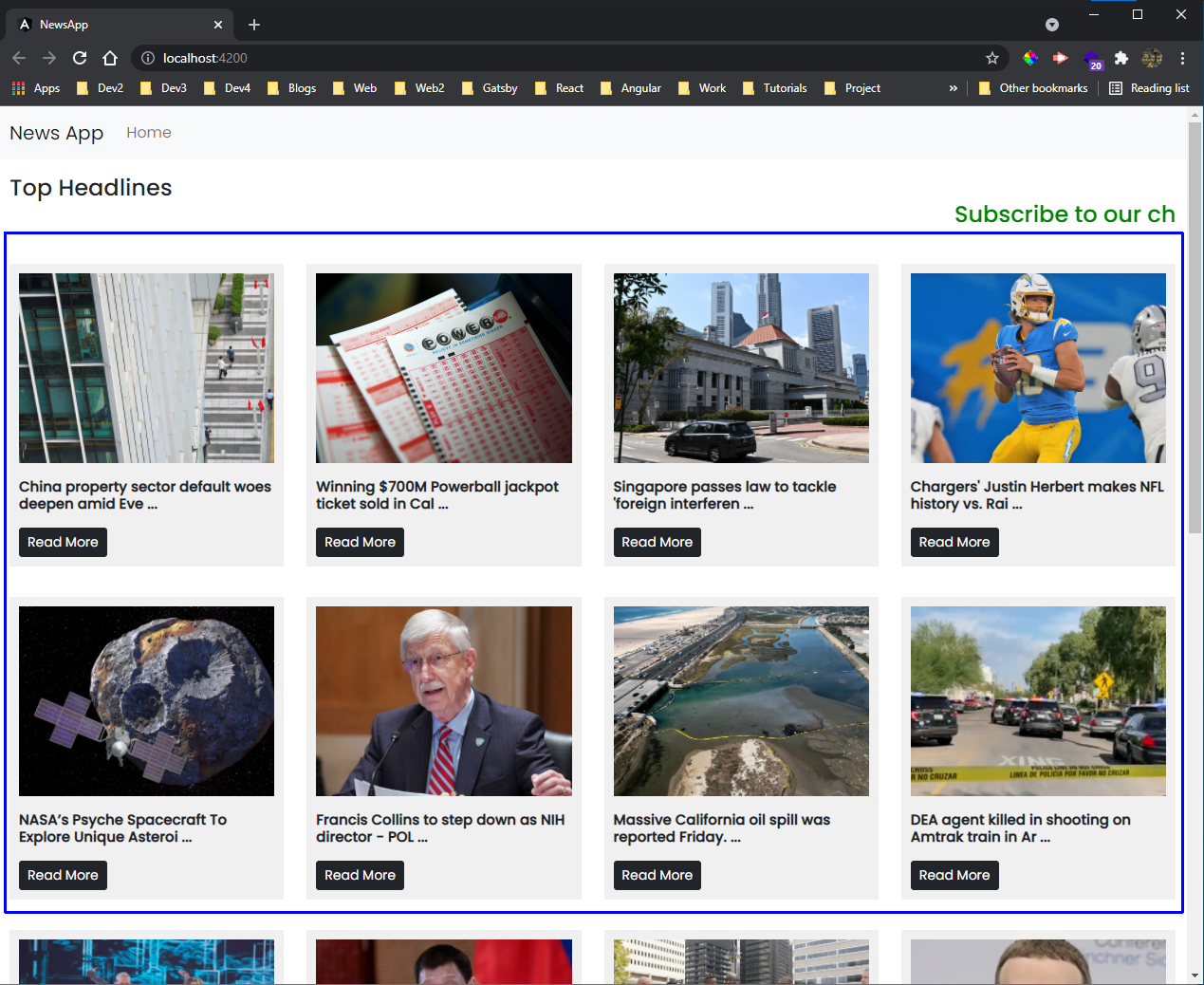
Task: Open a new browser tab
Action: 254,25
